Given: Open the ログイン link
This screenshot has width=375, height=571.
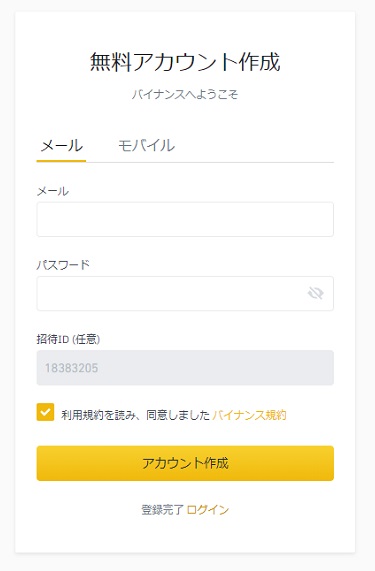Looking at the screenshot, I should (208, 510).
